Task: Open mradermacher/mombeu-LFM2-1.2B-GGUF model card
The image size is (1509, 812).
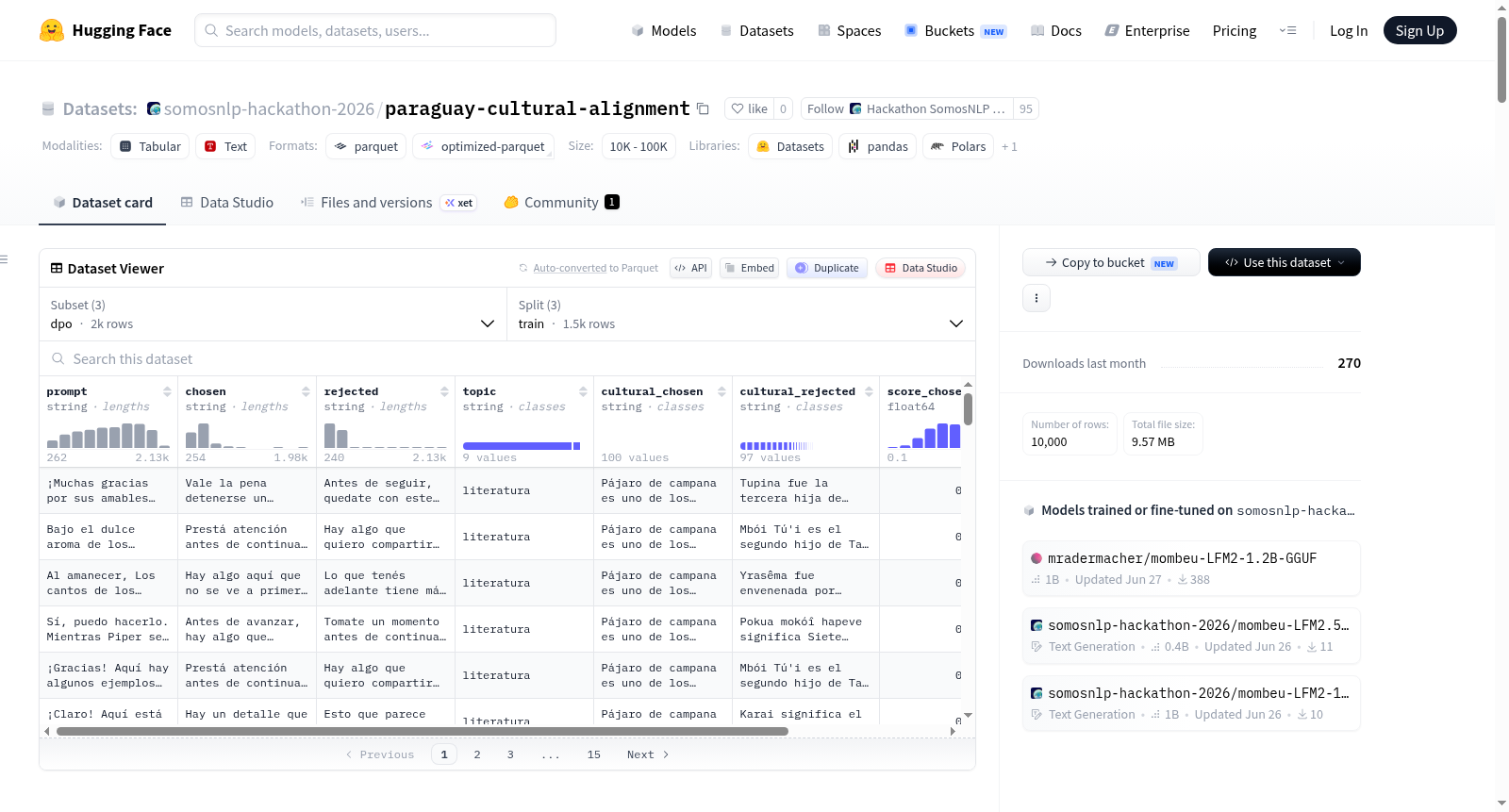Action: (1191, 568)
